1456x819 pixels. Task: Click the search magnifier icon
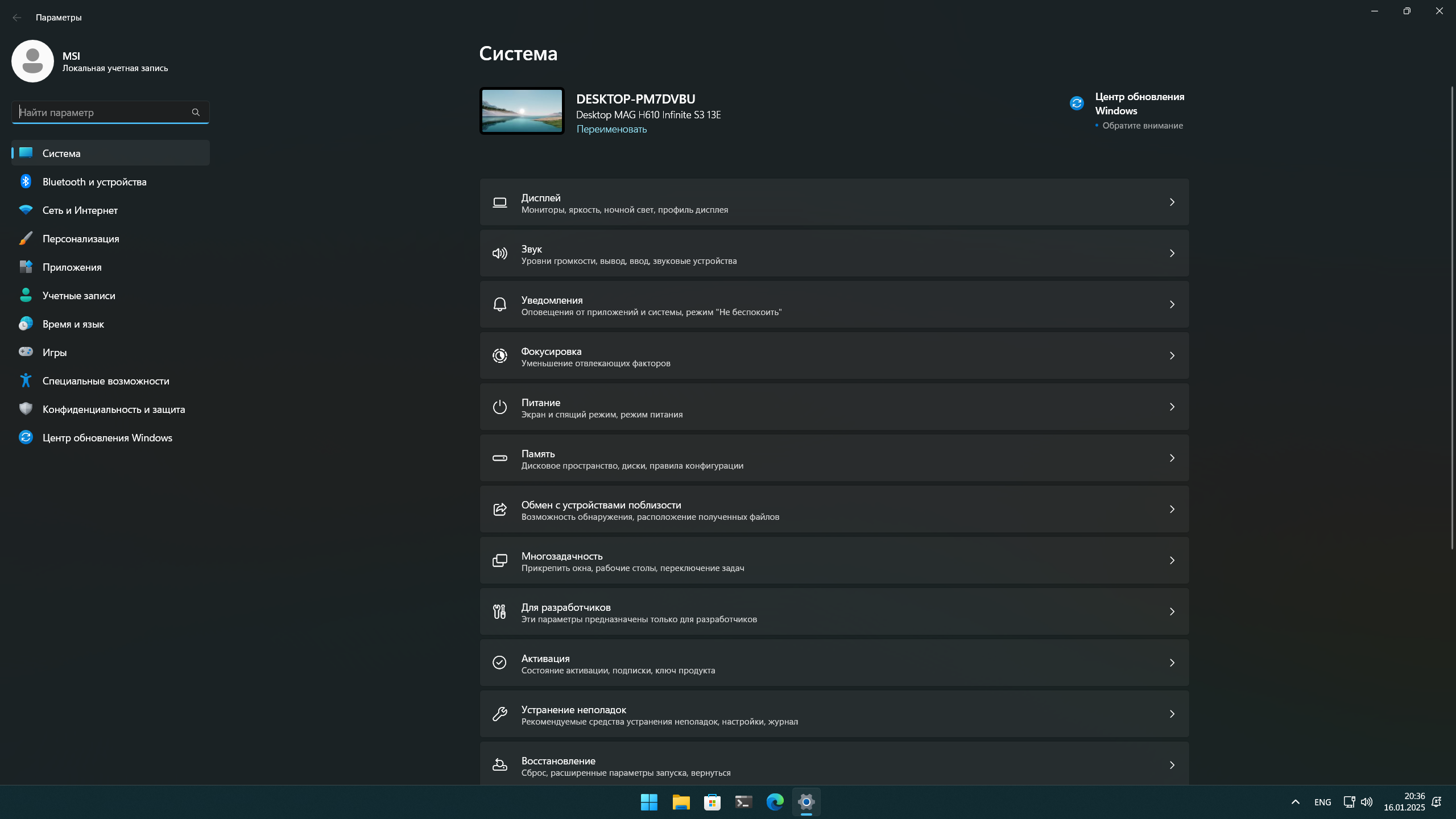pos(196,113)
